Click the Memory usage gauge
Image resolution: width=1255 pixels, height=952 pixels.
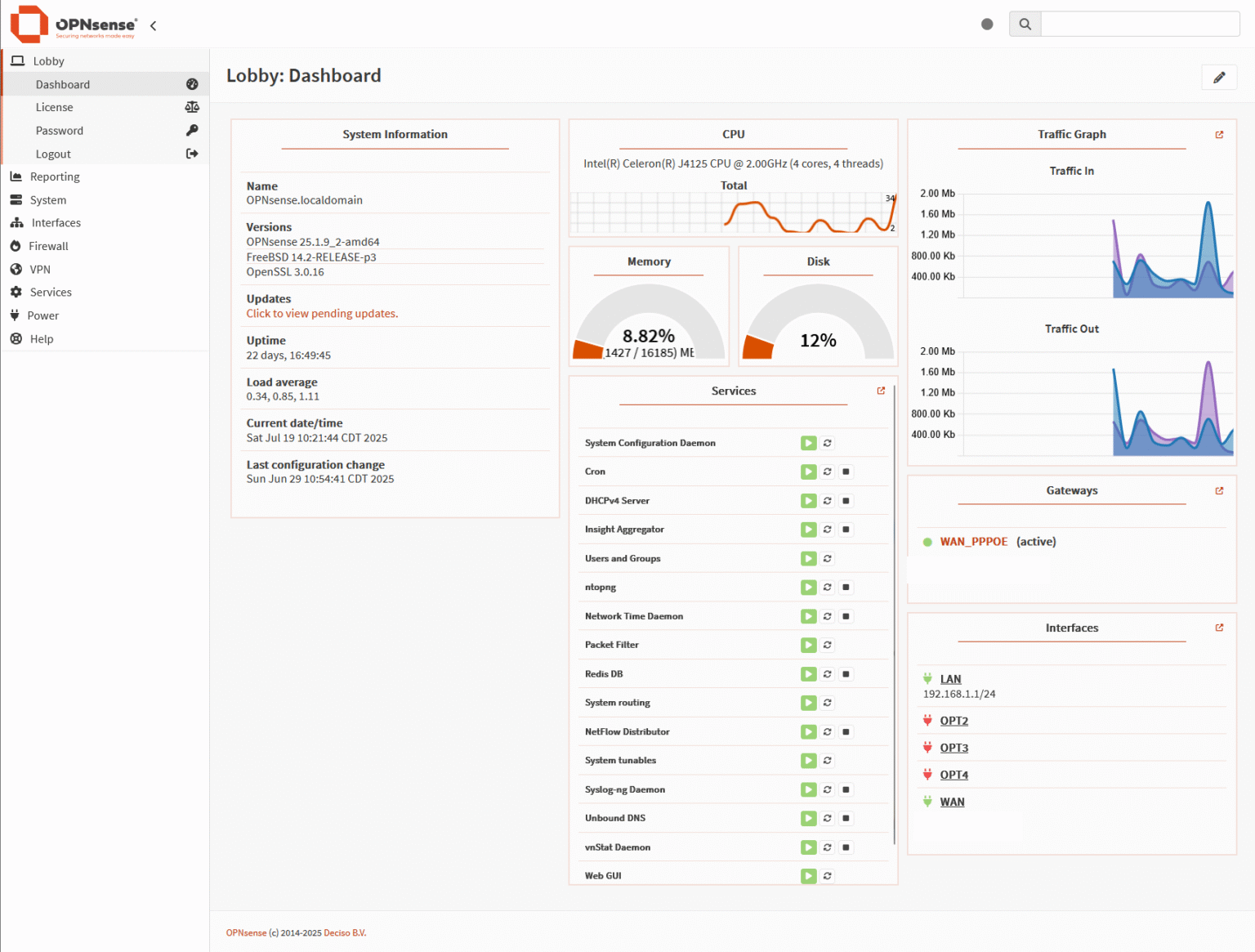[649, 323]
